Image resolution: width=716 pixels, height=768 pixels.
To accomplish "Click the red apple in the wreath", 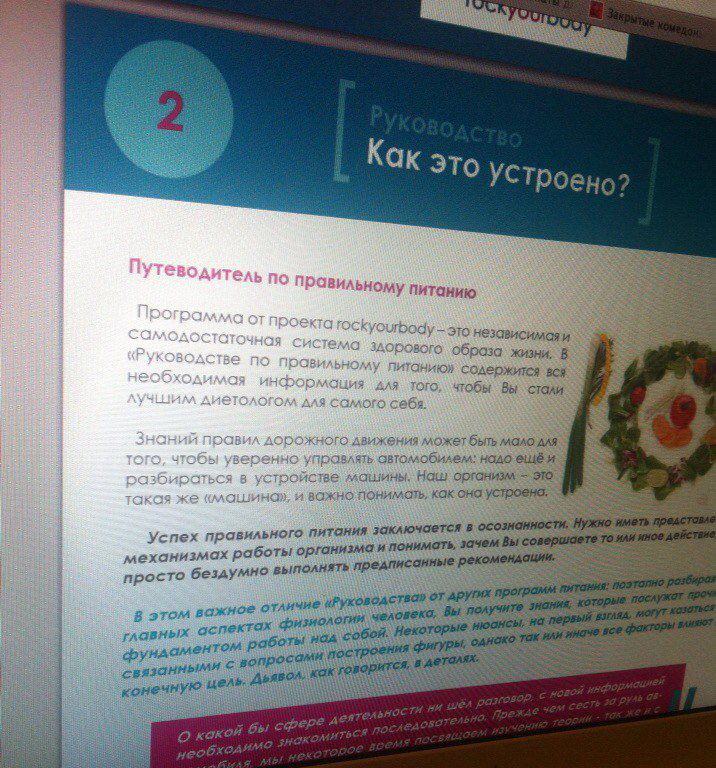I will click(x=684, y=408).
